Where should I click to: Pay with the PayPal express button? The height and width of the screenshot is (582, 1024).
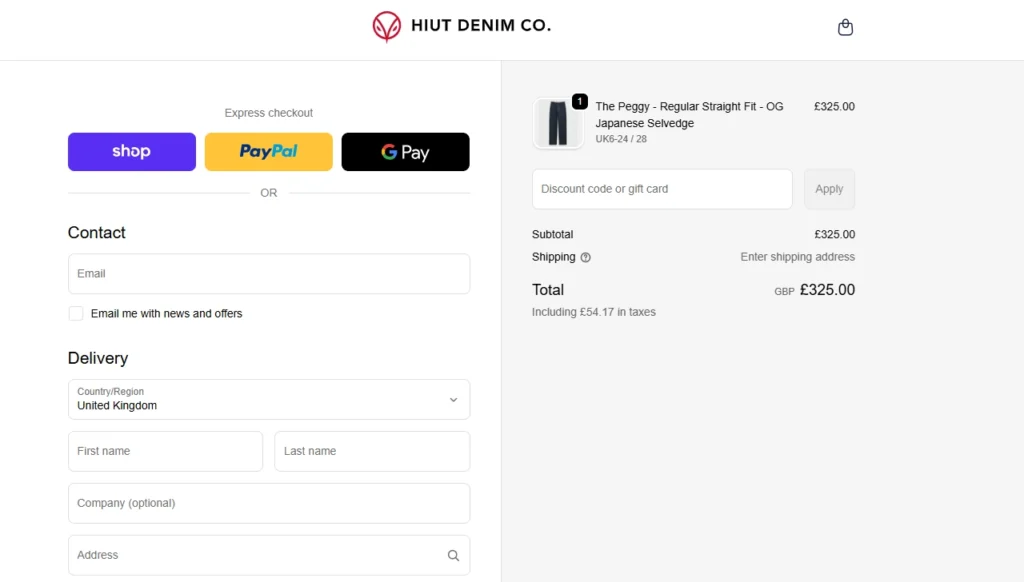pos(268,151)
